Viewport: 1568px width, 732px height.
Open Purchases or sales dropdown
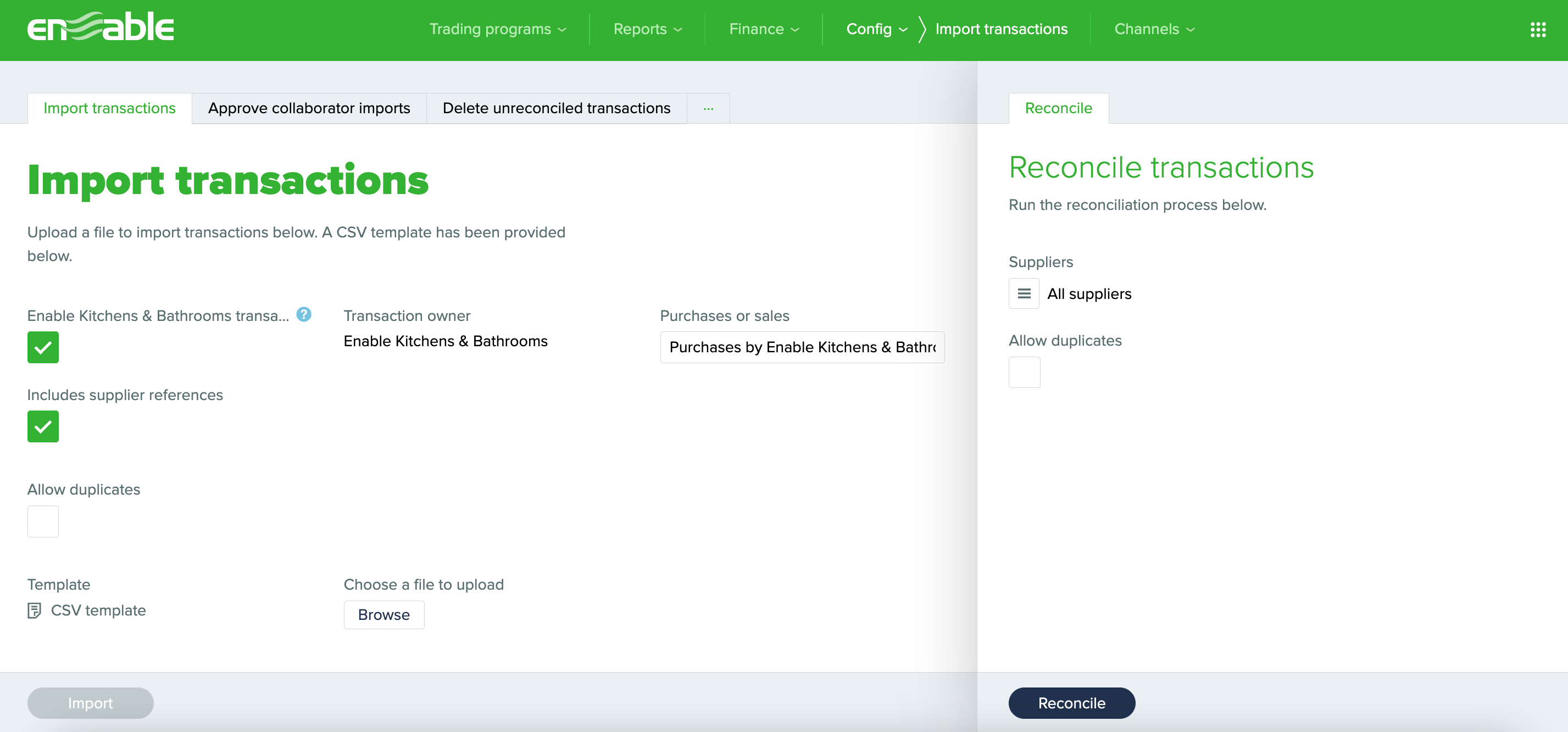coord(802,347)
